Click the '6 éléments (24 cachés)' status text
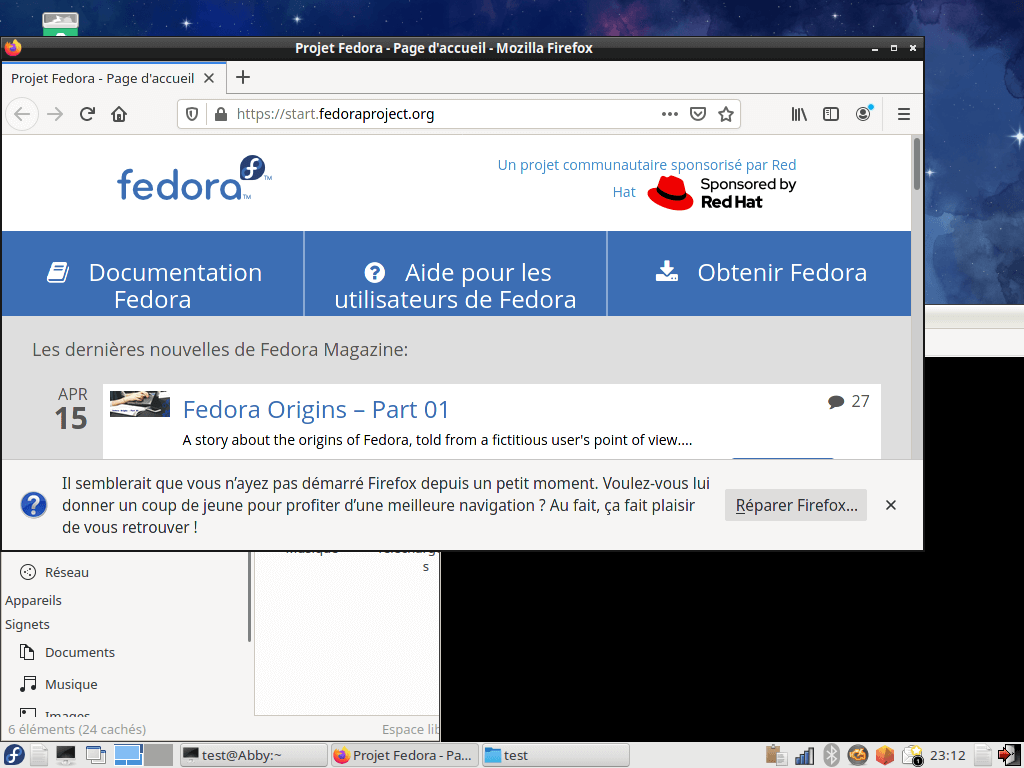Viewport: 1024px width, 768px height. pos(77,729)
